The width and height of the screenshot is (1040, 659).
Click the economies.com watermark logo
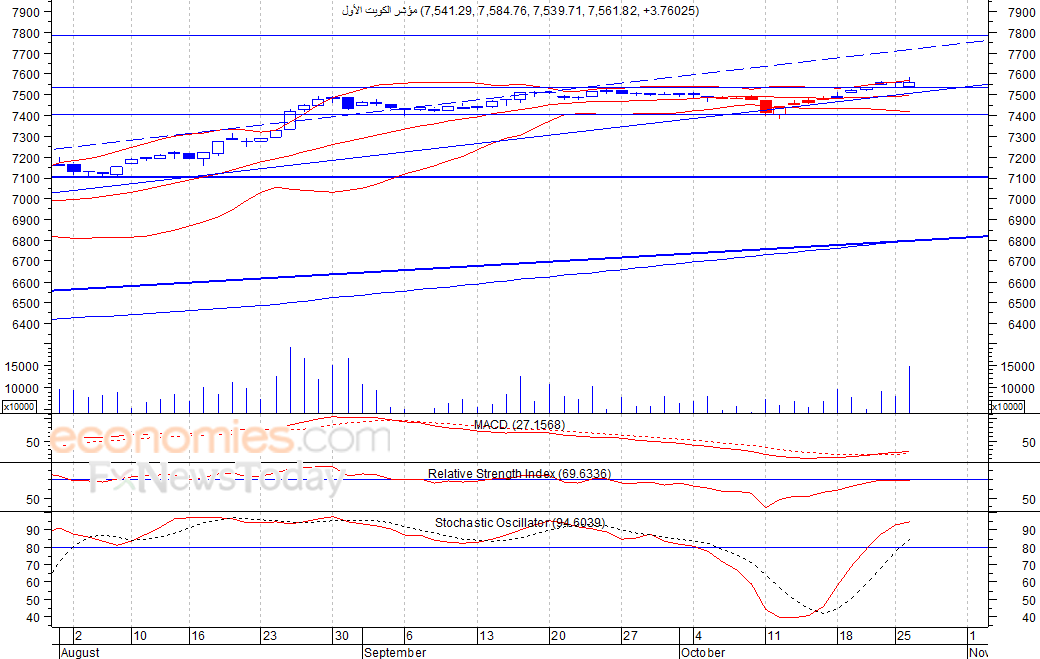220,439
